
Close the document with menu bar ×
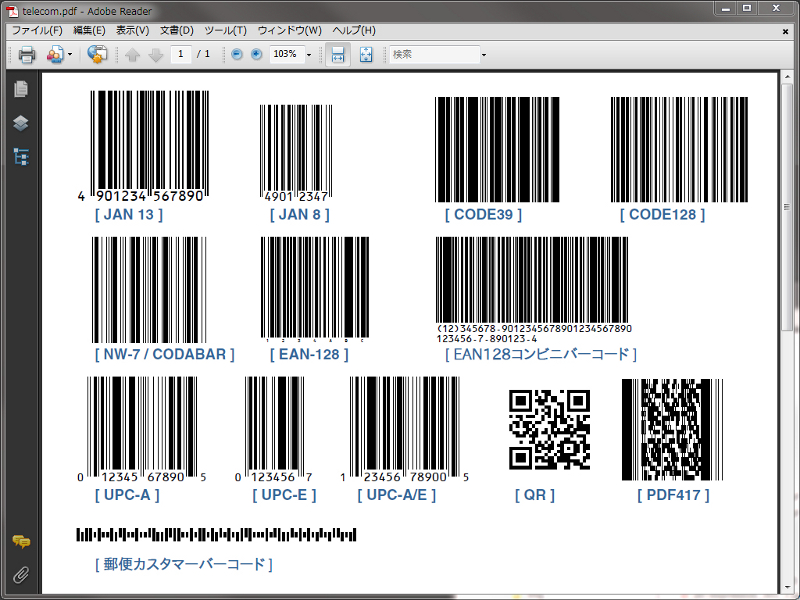tap(785, 32)
